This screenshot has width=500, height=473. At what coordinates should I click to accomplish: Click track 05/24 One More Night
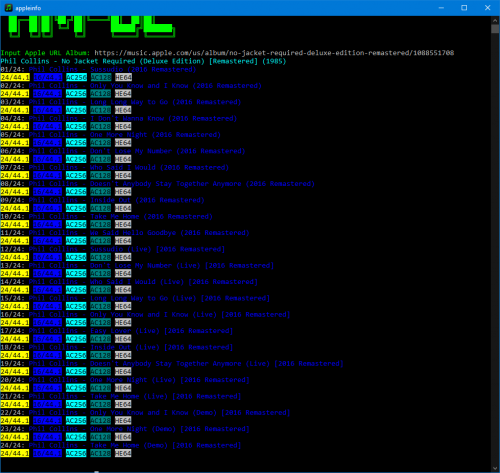click(111, 135)
